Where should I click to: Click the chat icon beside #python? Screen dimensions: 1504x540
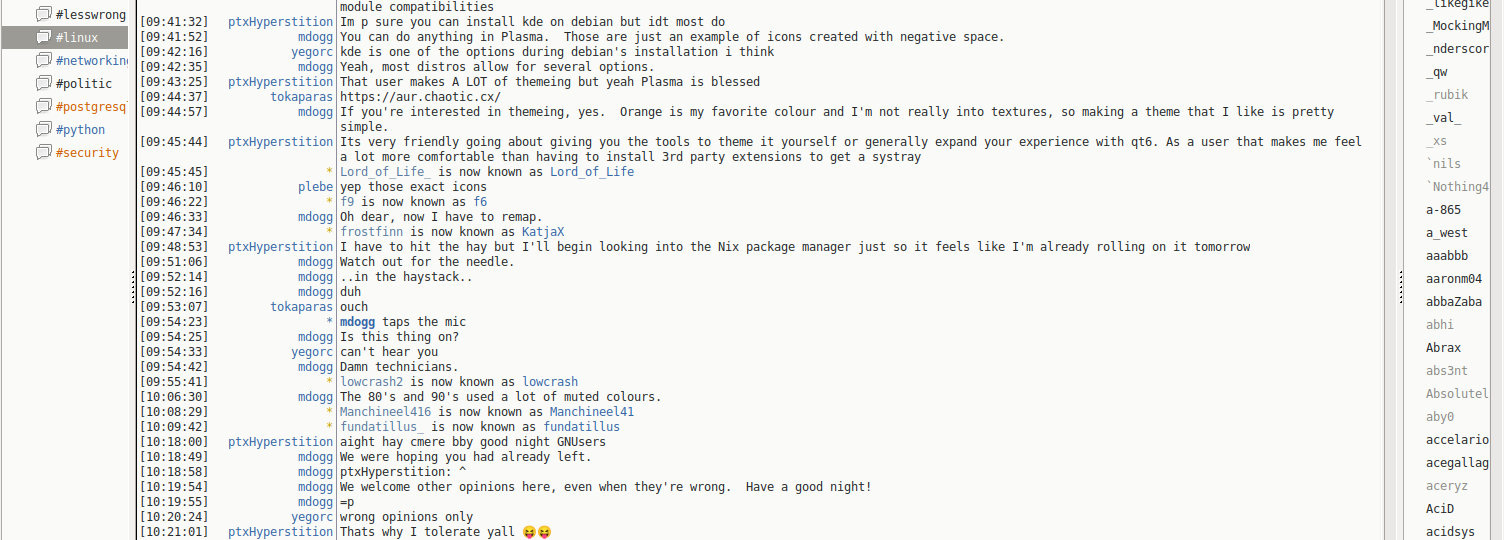point(43,130)
